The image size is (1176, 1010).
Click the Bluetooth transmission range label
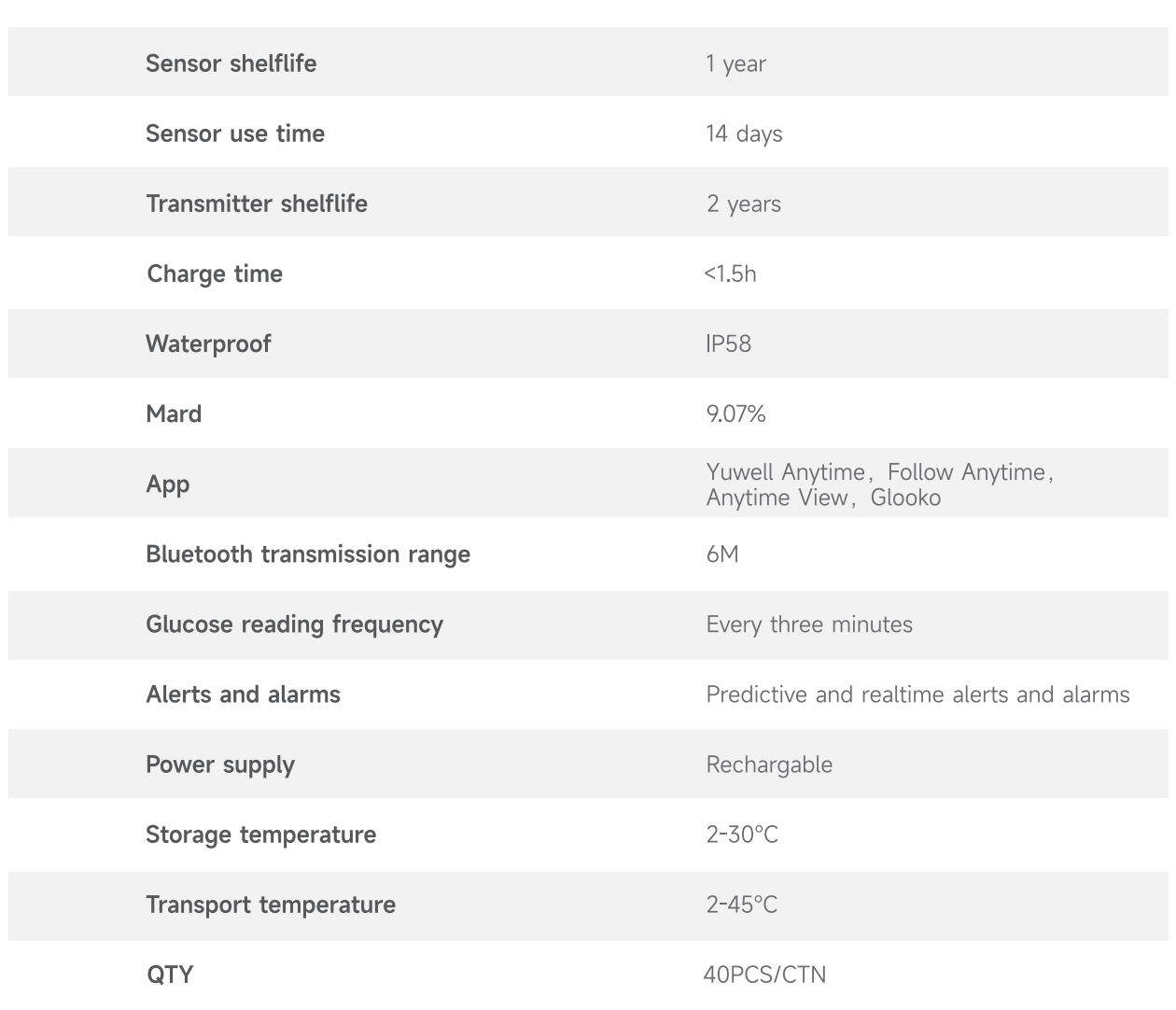tap(308, 554)
